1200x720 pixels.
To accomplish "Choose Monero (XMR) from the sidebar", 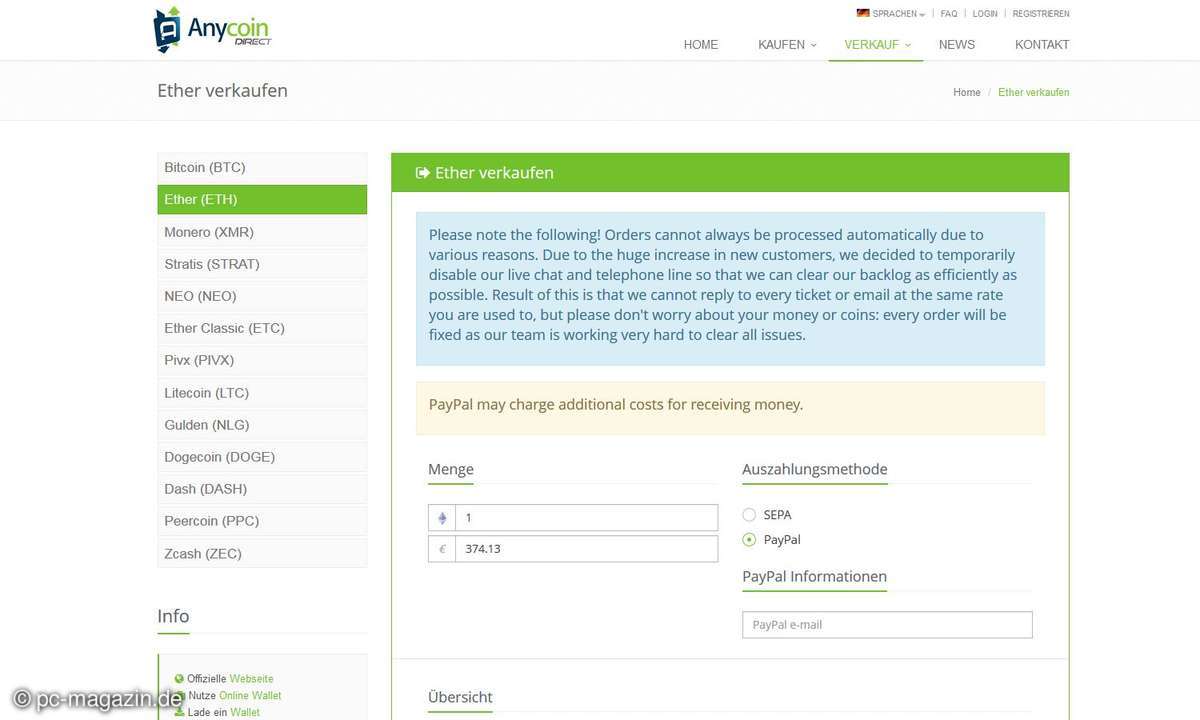I will [x=262, y=232].
